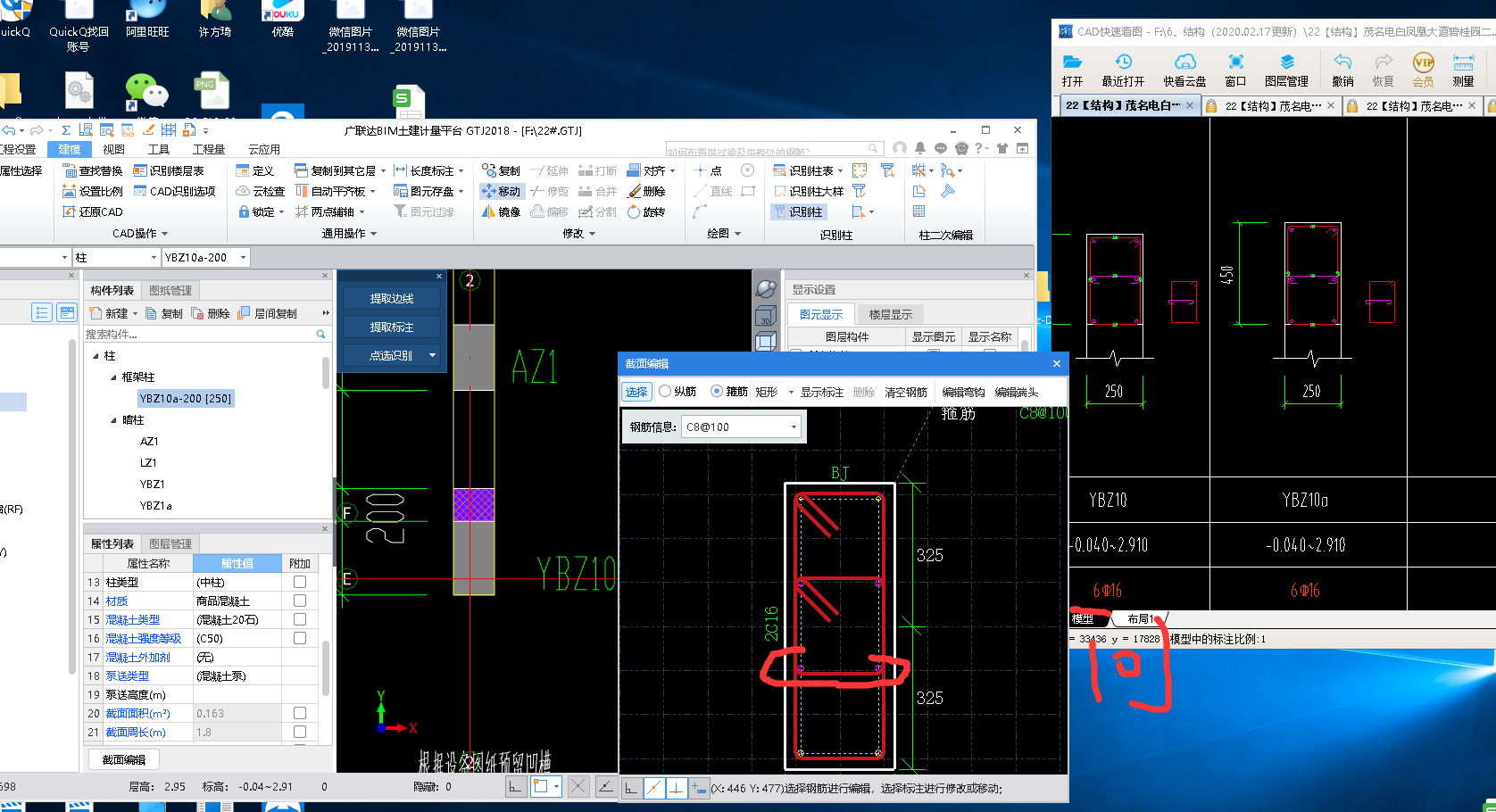The image size is (1496, 812).
Task: Expand CAD操作 group dropdown
Action: click(x=141, y=234)
